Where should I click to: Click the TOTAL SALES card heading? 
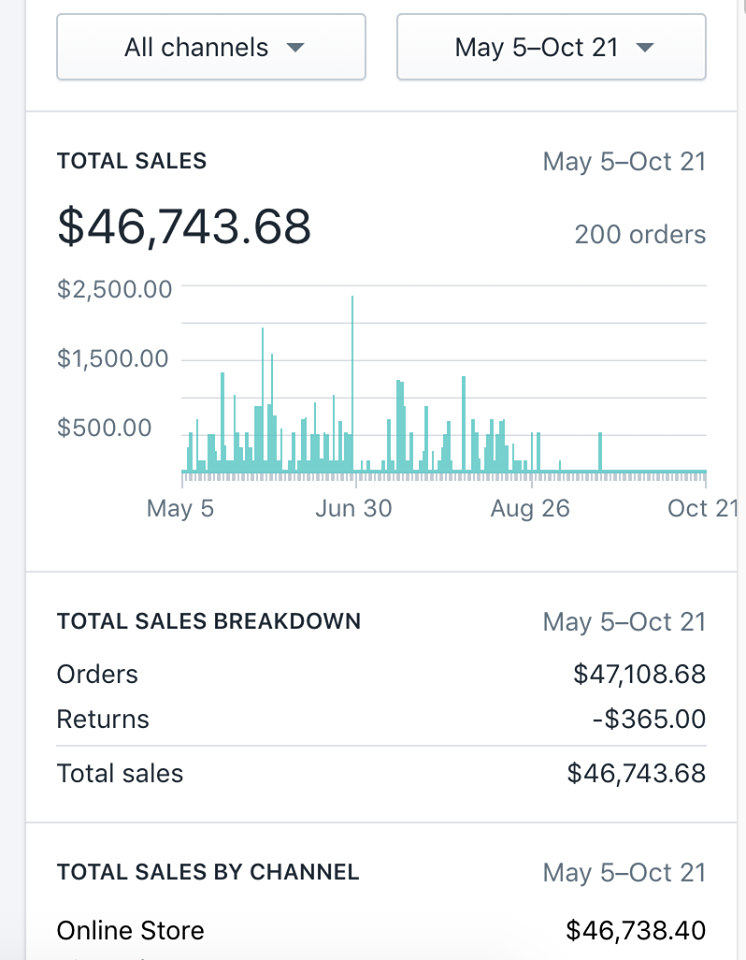132,161
